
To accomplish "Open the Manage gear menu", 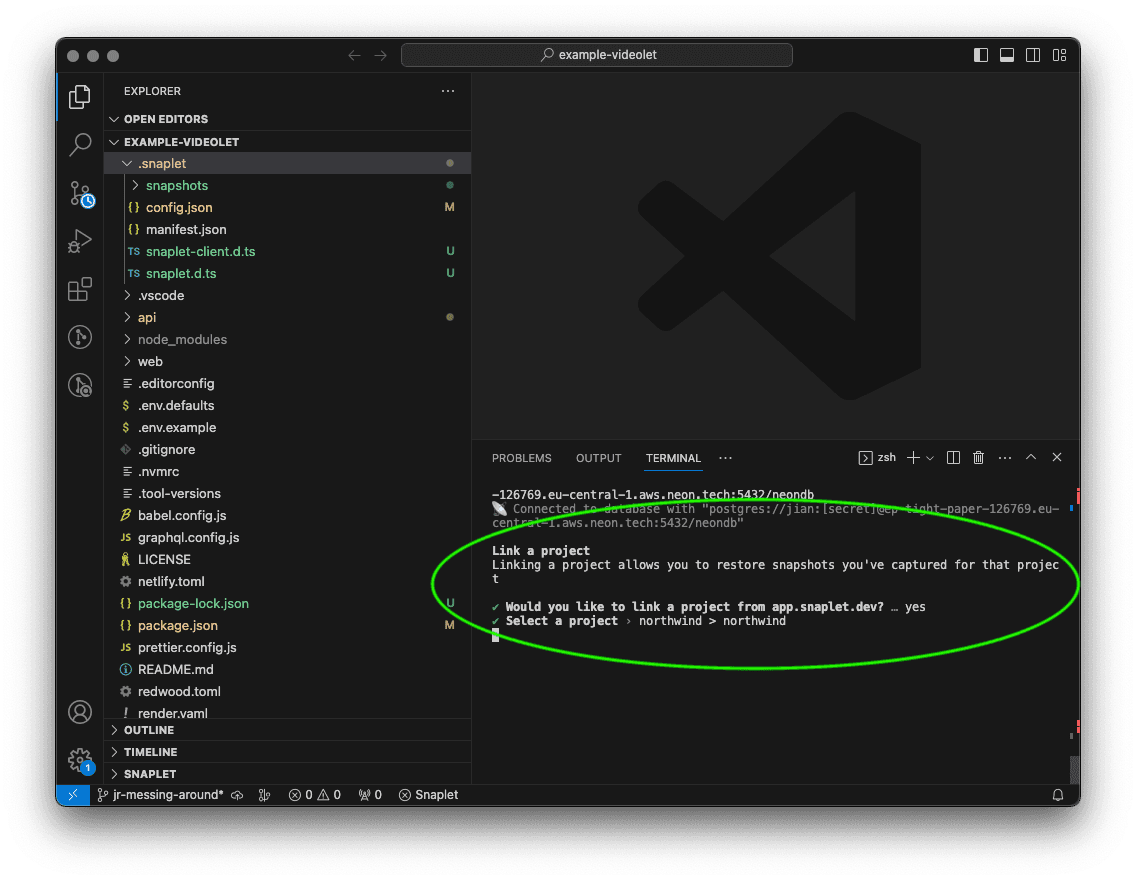I will click(x=80, y=760).
